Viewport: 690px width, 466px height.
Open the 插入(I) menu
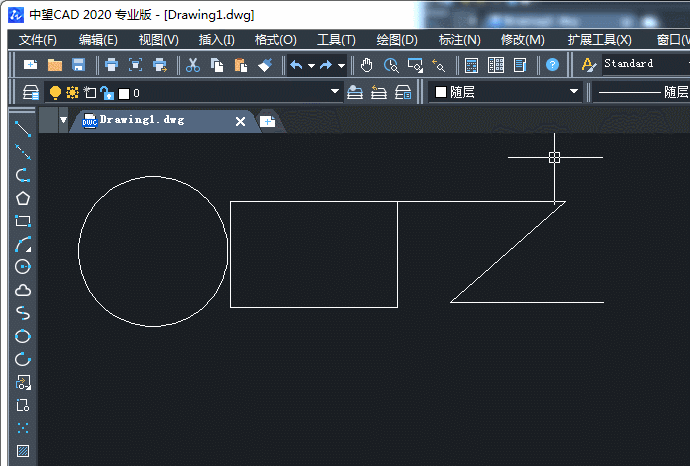pos(217,40)
